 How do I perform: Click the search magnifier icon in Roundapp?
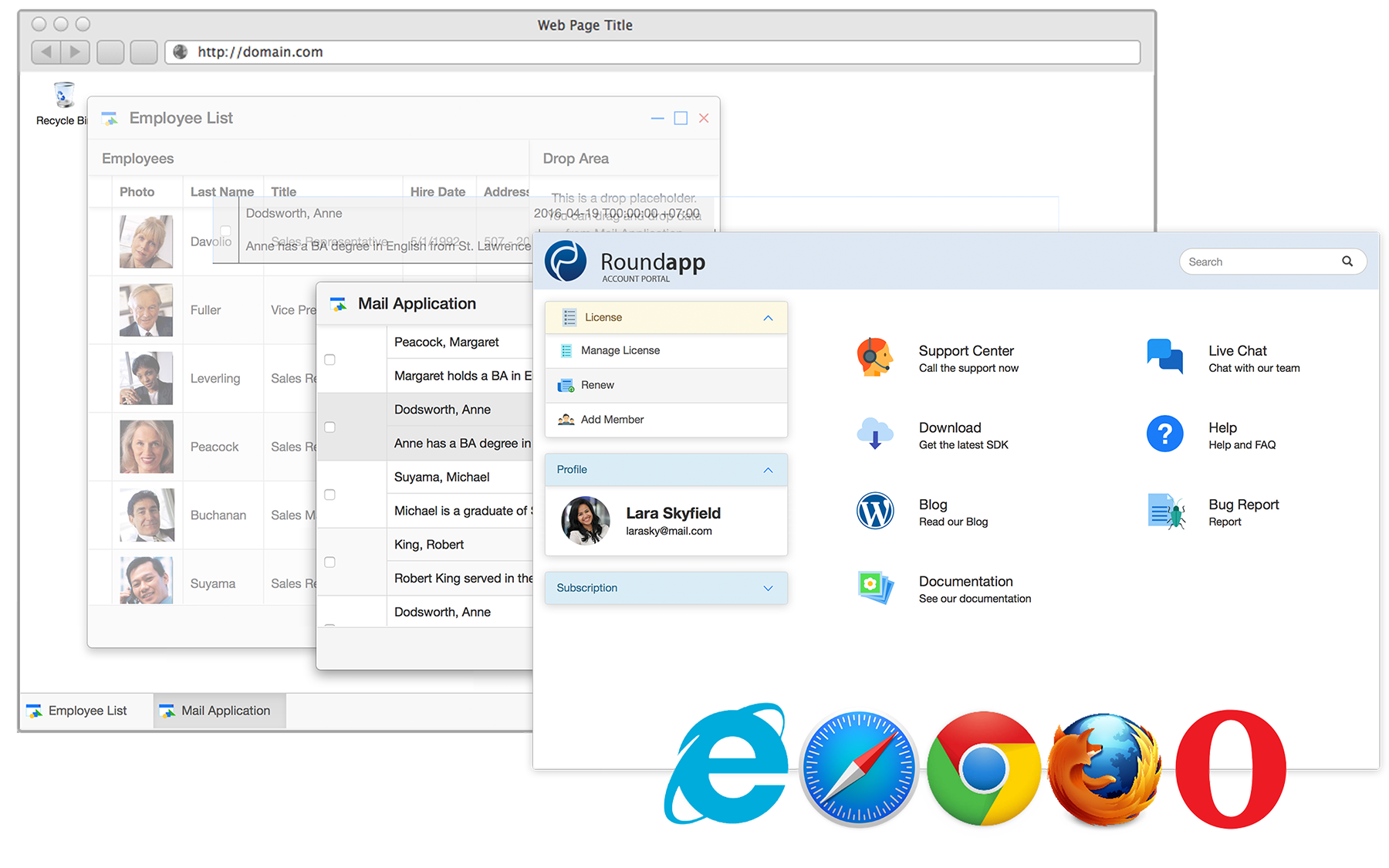[x=1347, y=262]
